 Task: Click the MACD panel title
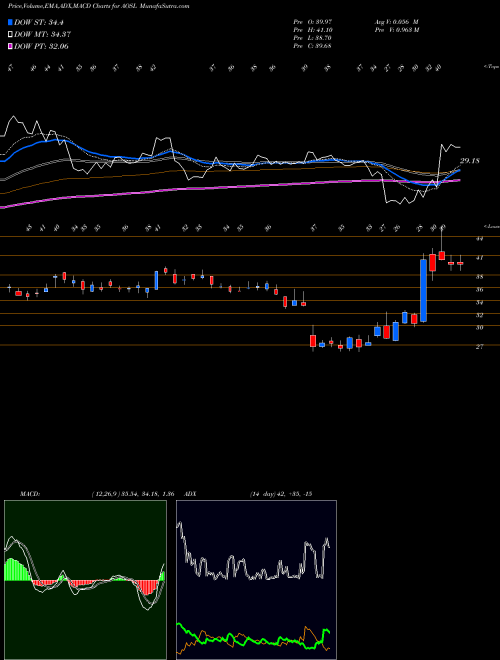[x=29, y=494]
